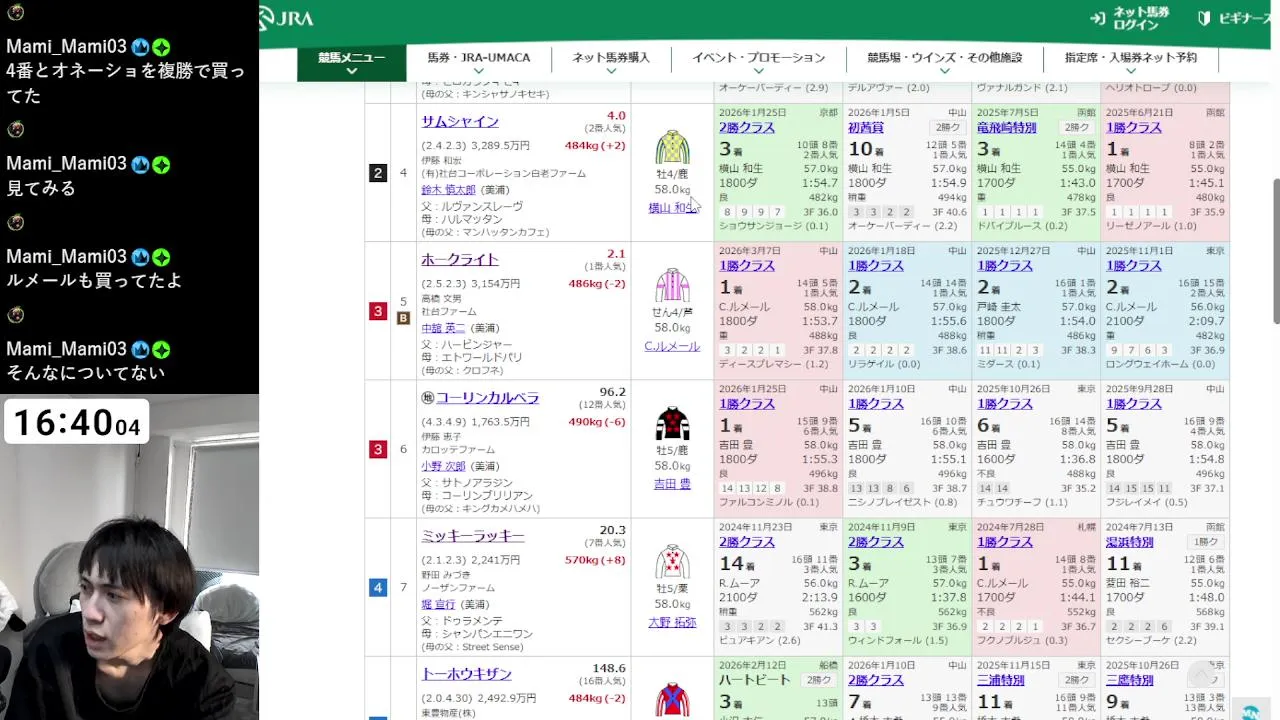Open ミッキーラッキー's 2024年7月28日 1勝クラス race
Screen dimensions: 1280x720
click(1005, 542)
